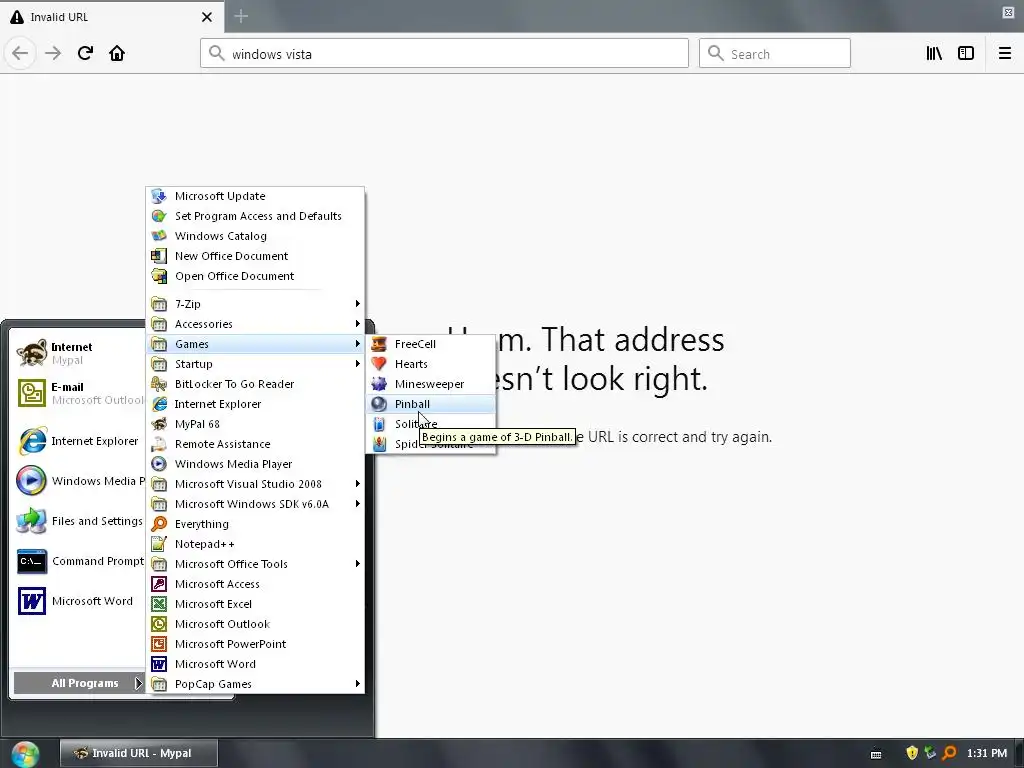Click the 1:31 PM taskbar clock
The height and width of the screenshot is (768, 1024).
987,753
